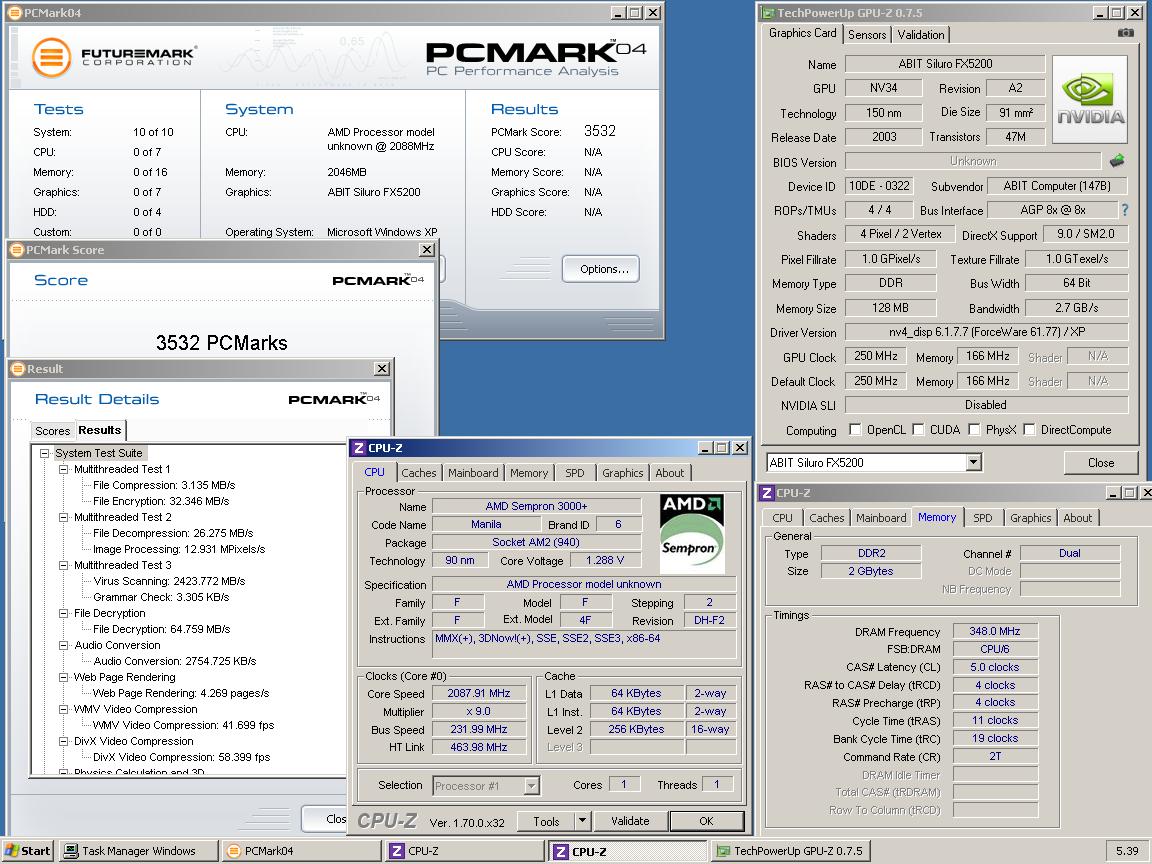Click the Result window title icon
This screenshot has width=1152, height=864.
[x=18, y=369]
